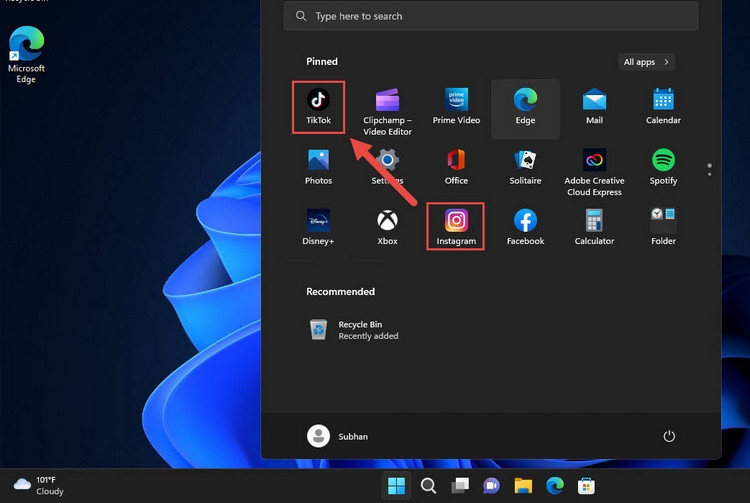Viewport: 750px width, 503px height.
Task: Open taskbar Search magnifier
Action: tap(428, 486)
